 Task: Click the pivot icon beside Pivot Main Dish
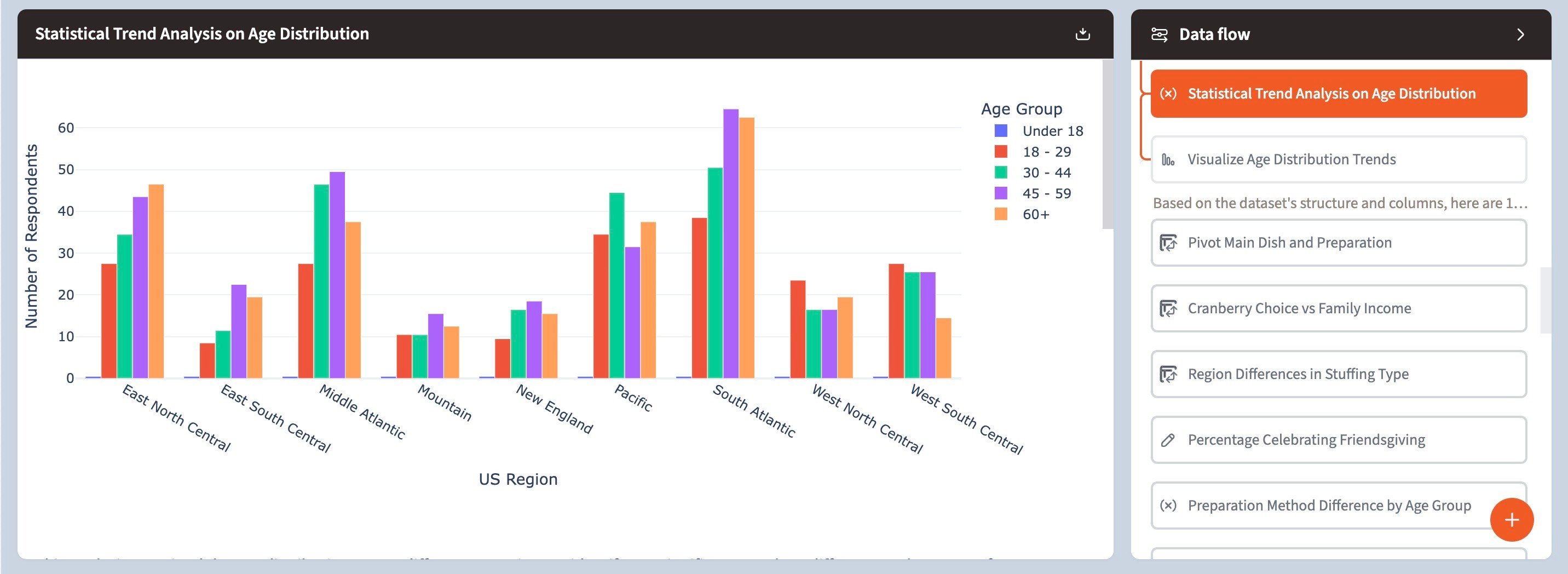(1167, 243)
